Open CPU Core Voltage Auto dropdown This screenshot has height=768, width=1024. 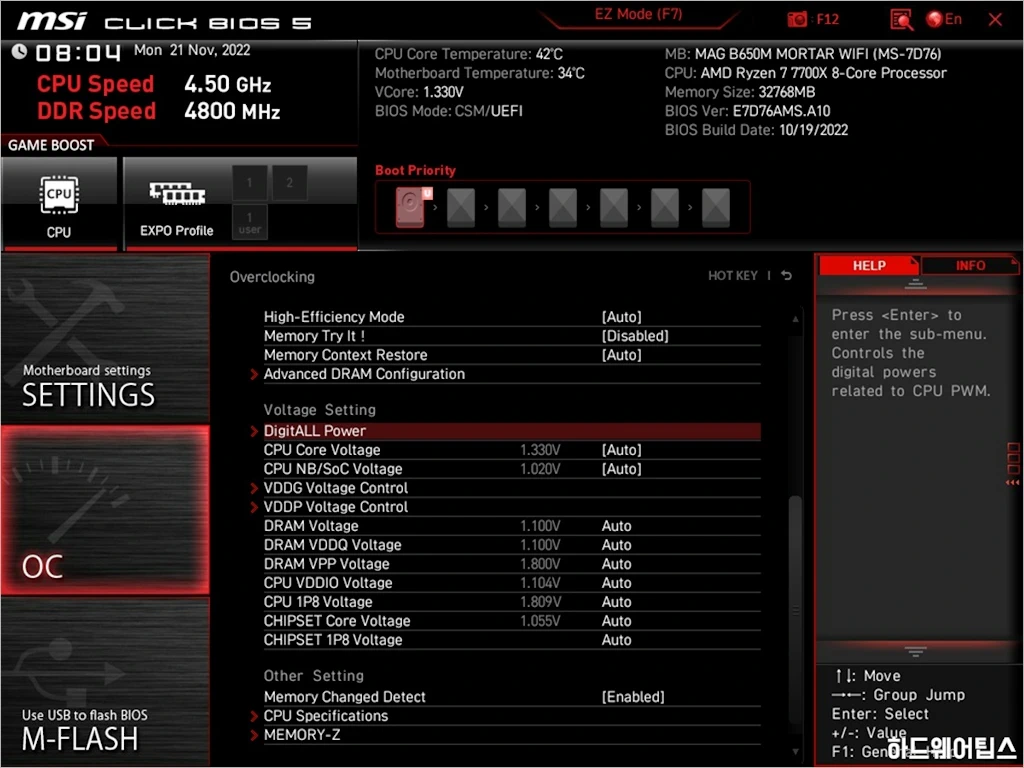(x=621, y=450)
